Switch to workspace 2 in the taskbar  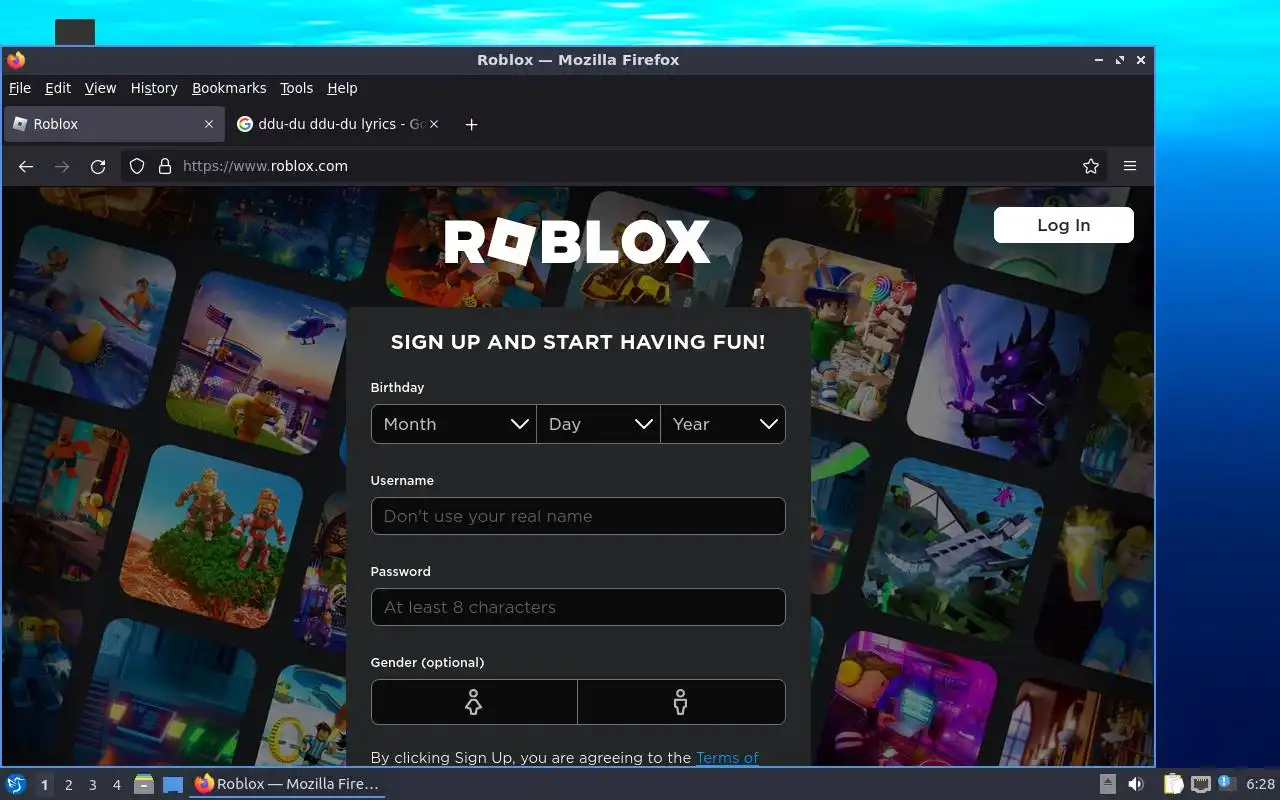(69, 785)
